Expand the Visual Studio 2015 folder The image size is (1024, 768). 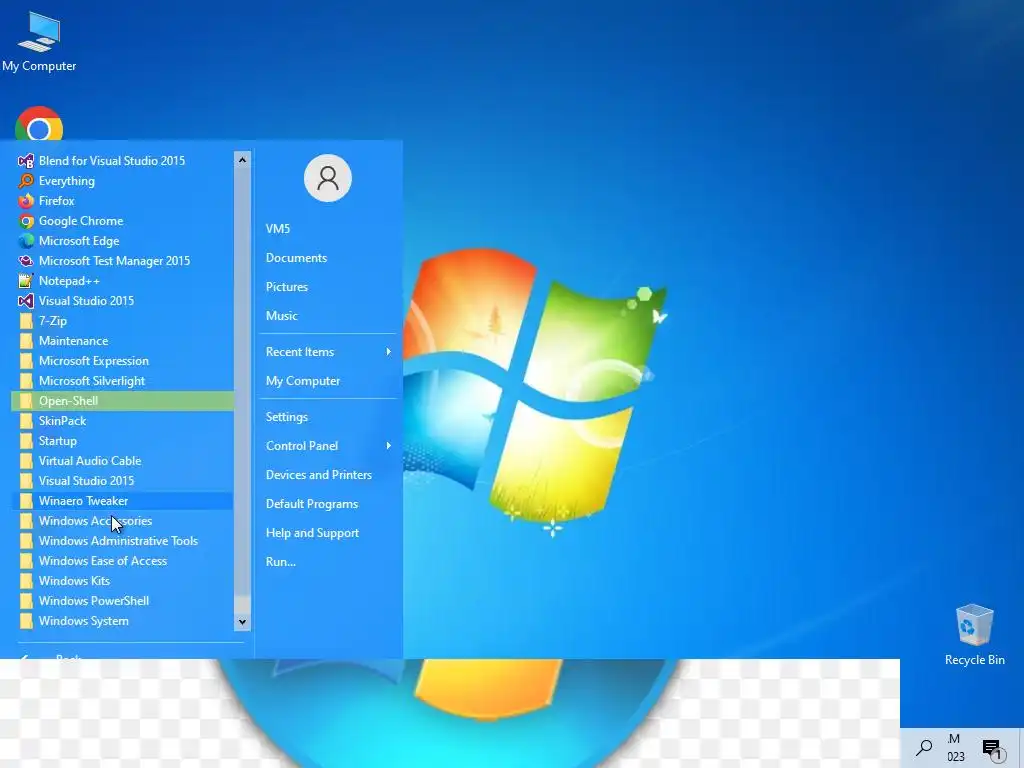click(122, 481)
